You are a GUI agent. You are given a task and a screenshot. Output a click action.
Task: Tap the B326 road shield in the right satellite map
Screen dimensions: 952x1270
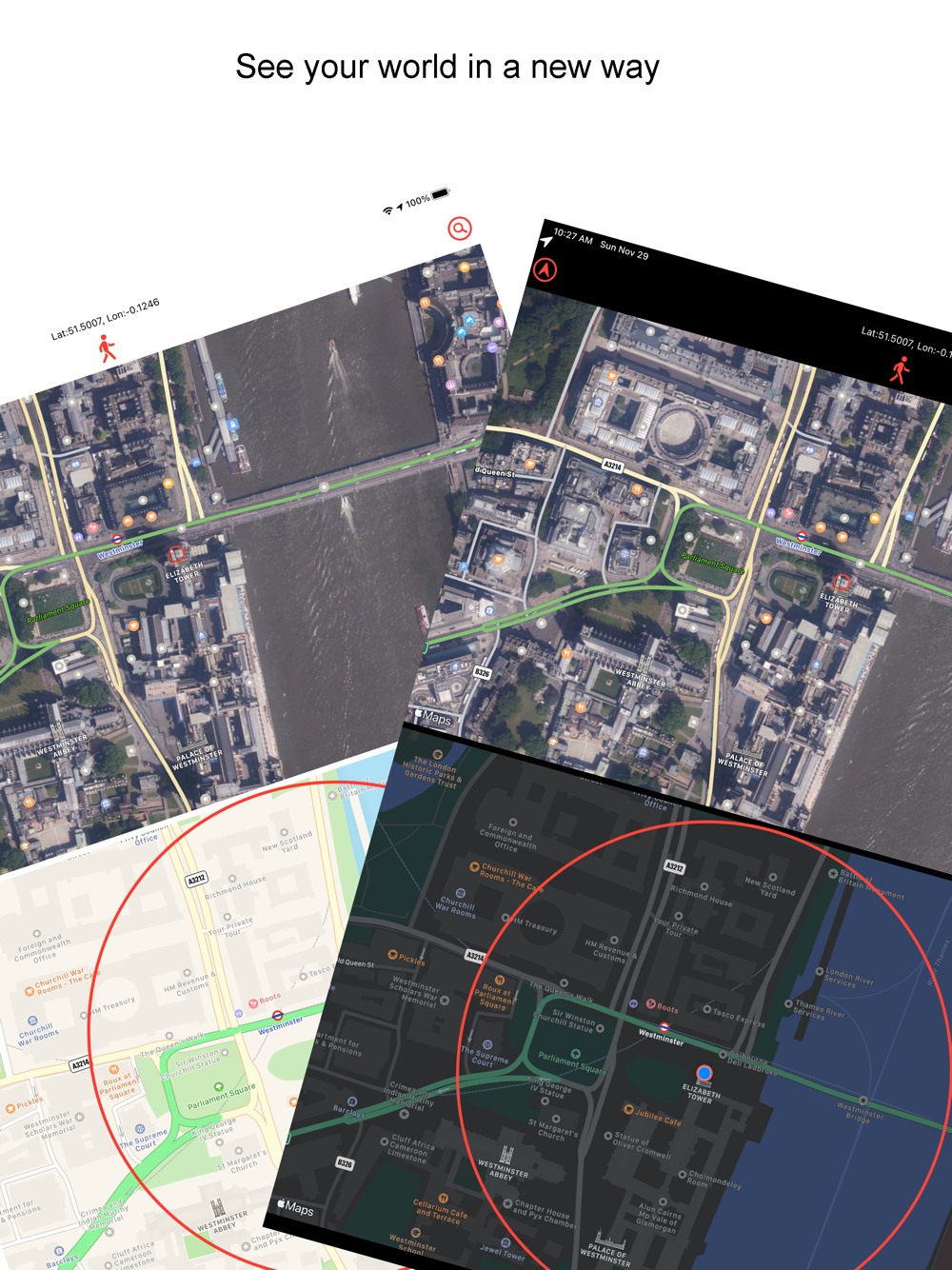click(x=483, y=673)
